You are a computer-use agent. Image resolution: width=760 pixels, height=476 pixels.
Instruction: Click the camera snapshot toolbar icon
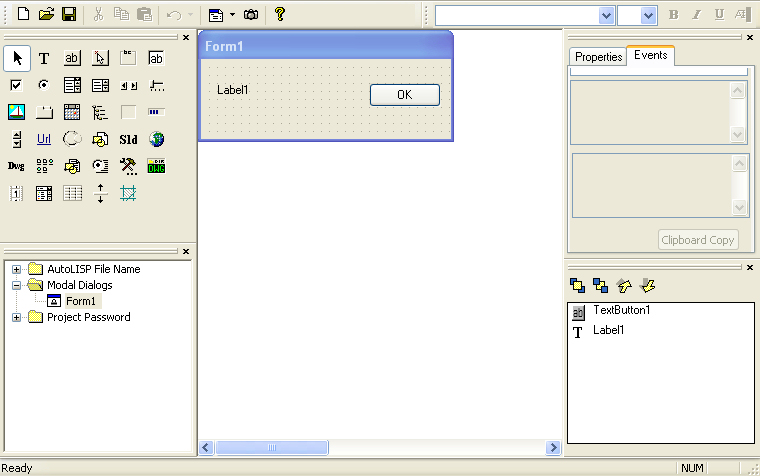click(x=251, y=15)
